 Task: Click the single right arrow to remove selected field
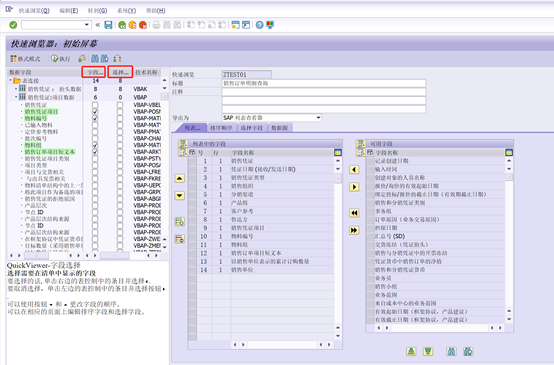tap(354, 187)
